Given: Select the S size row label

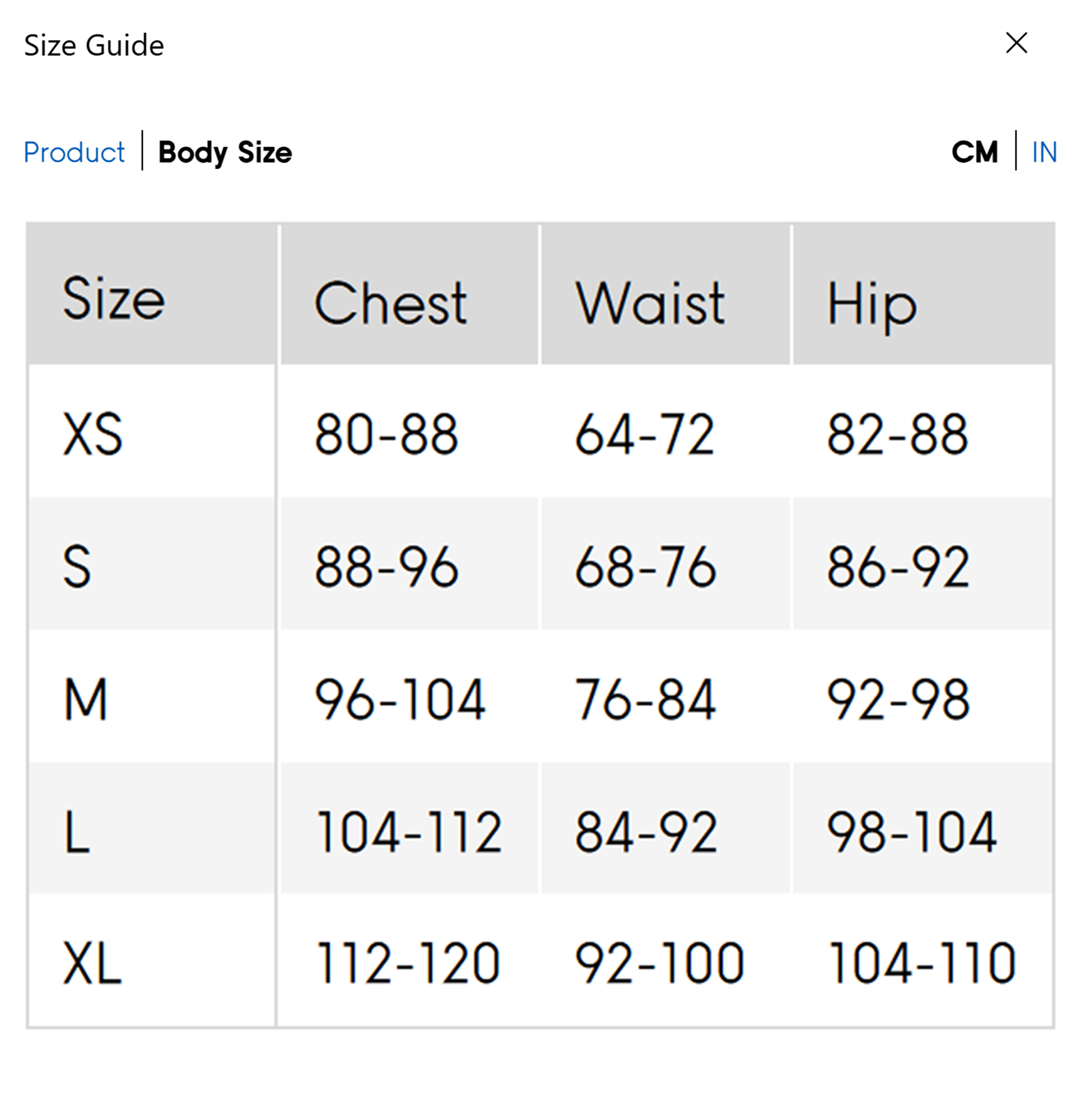Looking at the screenshot, I should [77, 567].
